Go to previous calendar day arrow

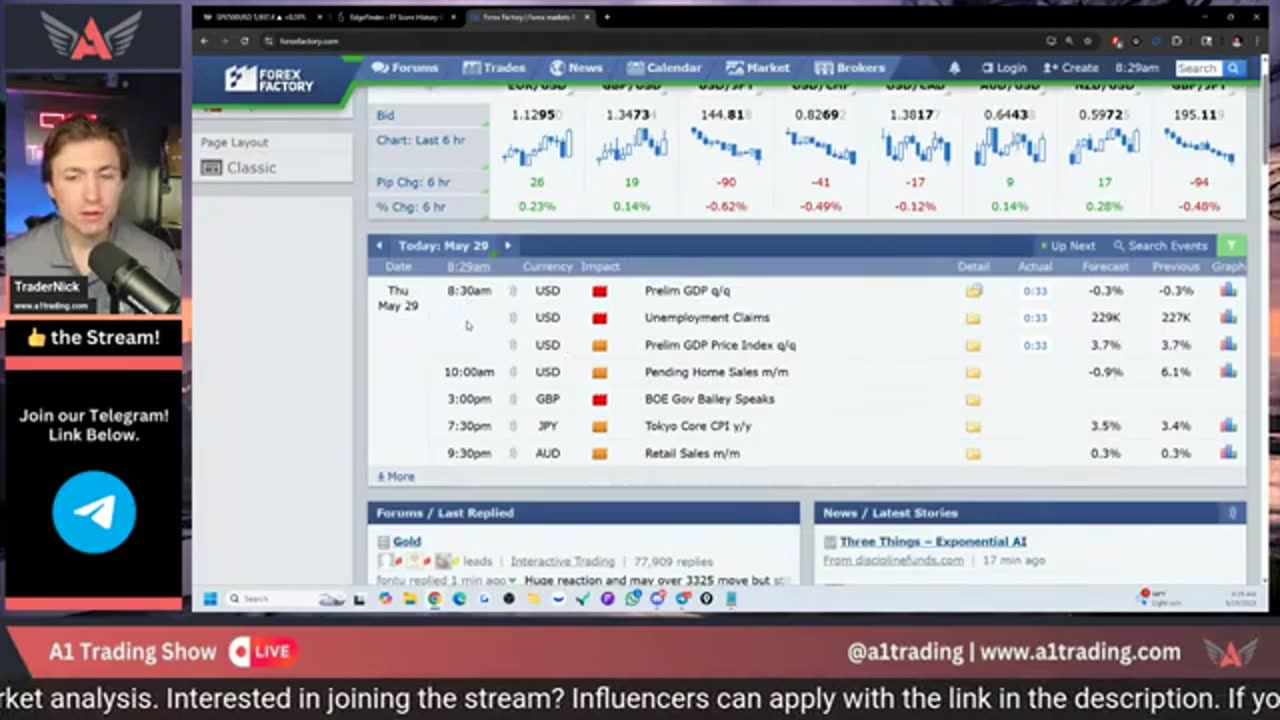coord(379,245)
